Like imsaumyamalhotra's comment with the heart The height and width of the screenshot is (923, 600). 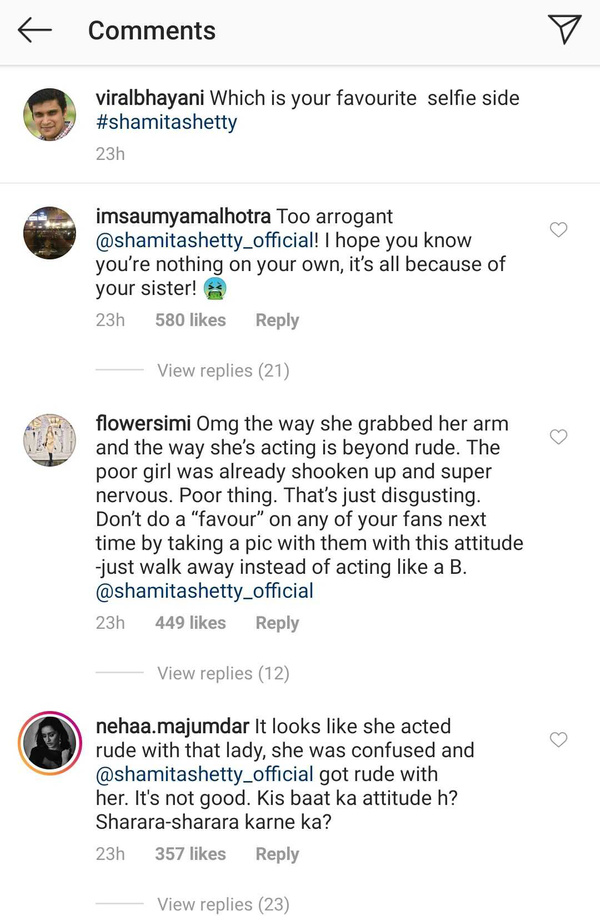point(559,230)
